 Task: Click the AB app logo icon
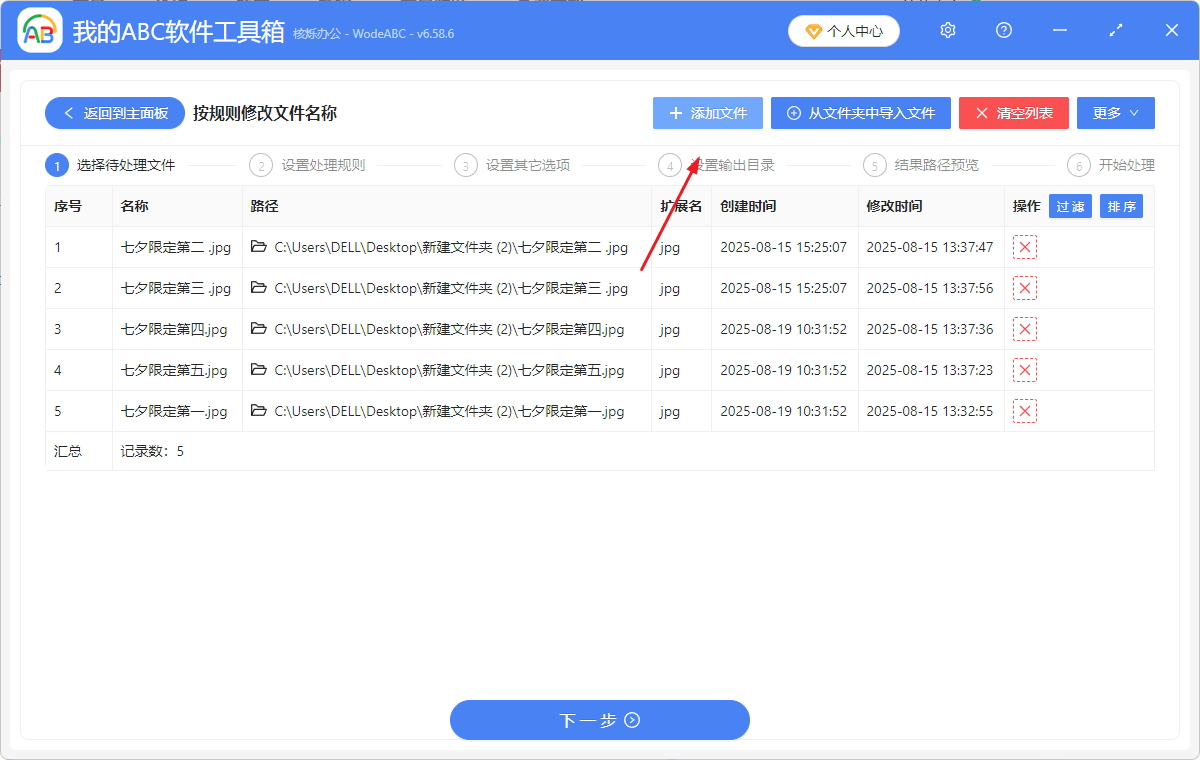(x=39, y=30)
